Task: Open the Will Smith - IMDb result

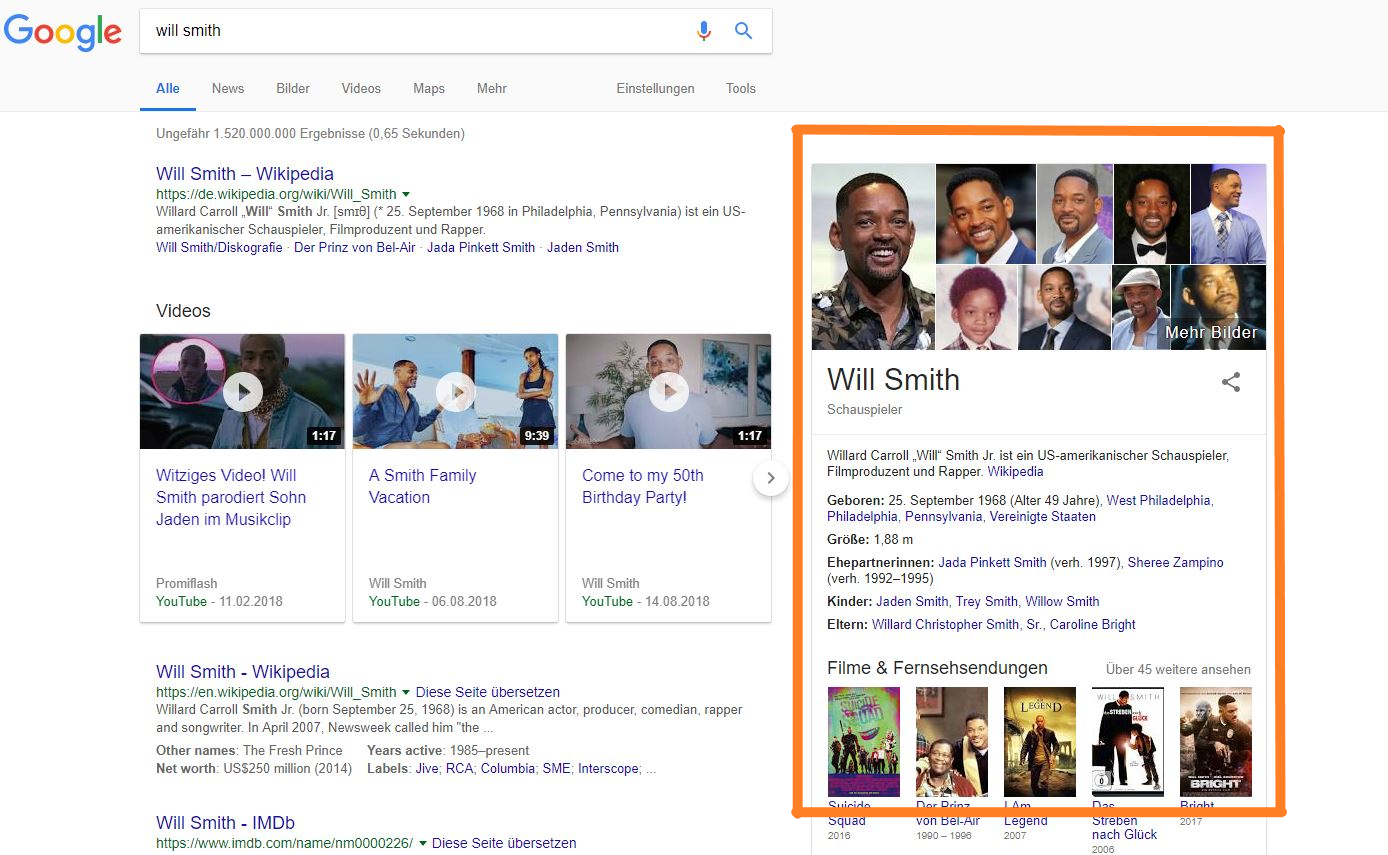Action: (225, 823)
